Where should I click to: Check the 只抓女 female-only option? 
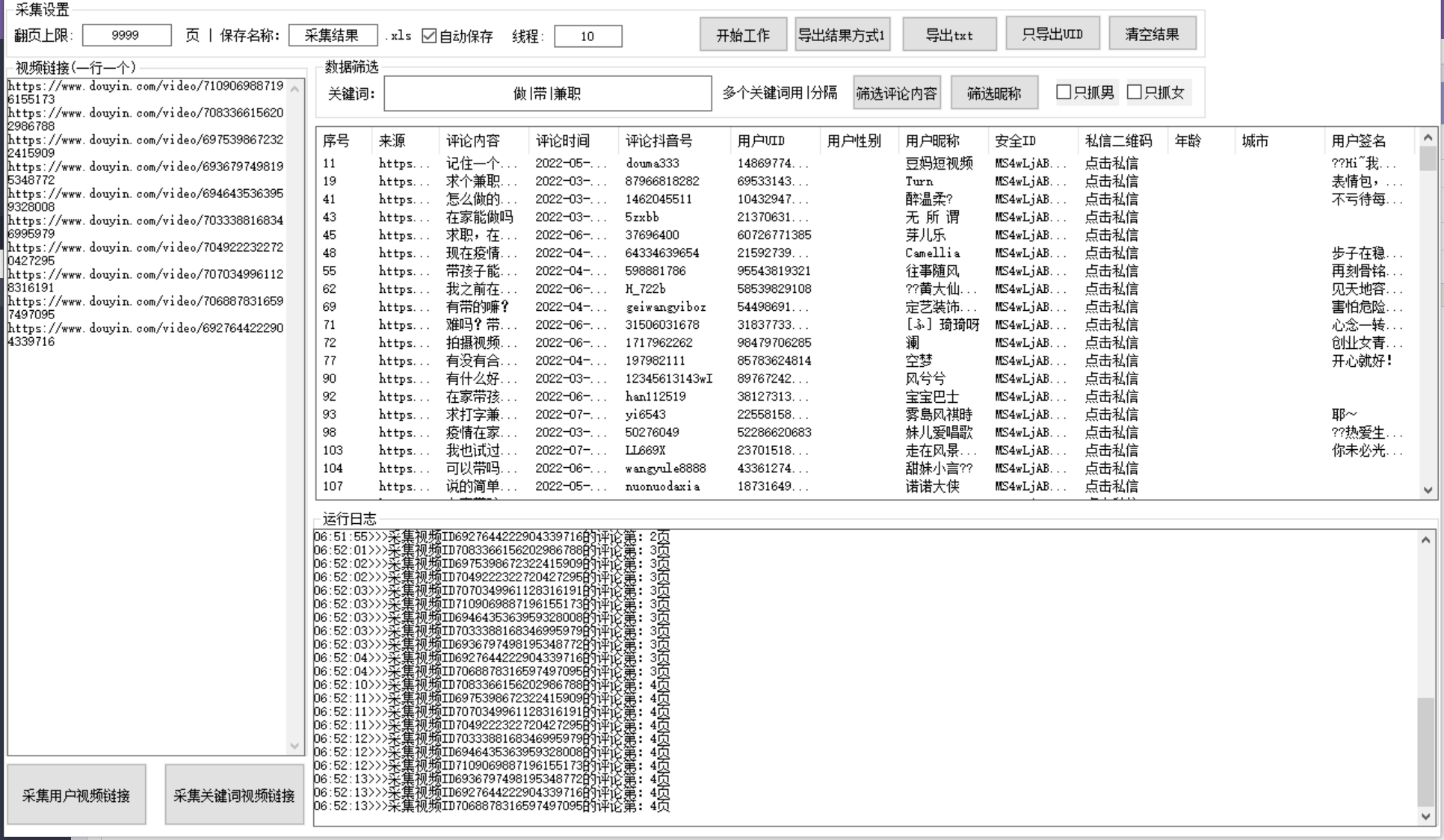tap(1135, 92)
